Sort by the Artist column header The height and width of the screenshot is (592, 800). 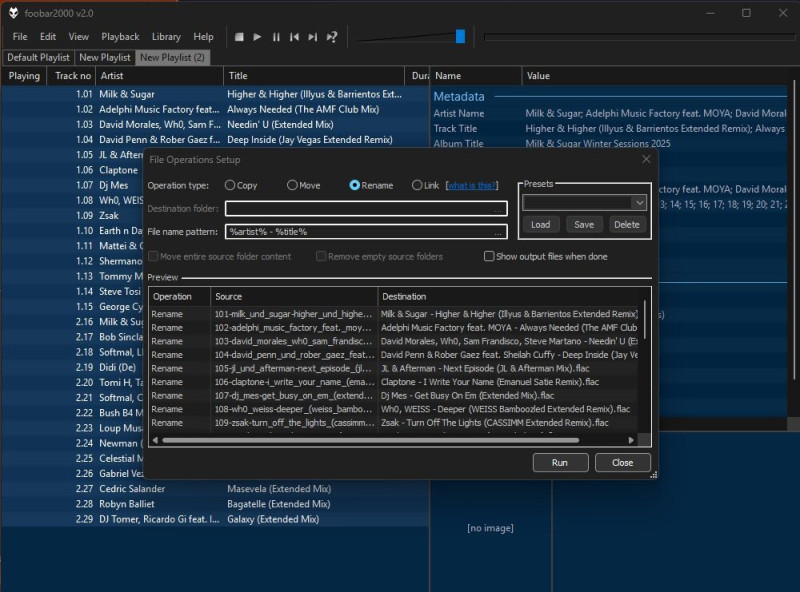[x=159, y=76]
